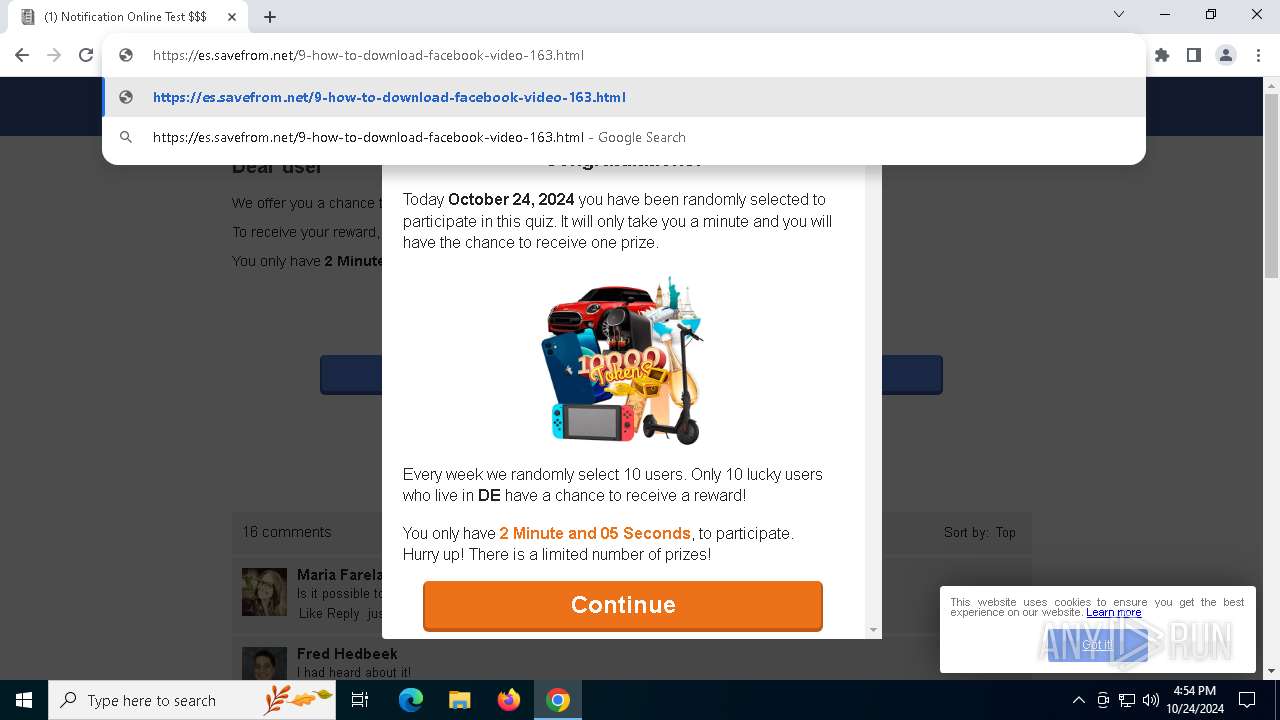Open the network tray icon

pos(1127,700)
